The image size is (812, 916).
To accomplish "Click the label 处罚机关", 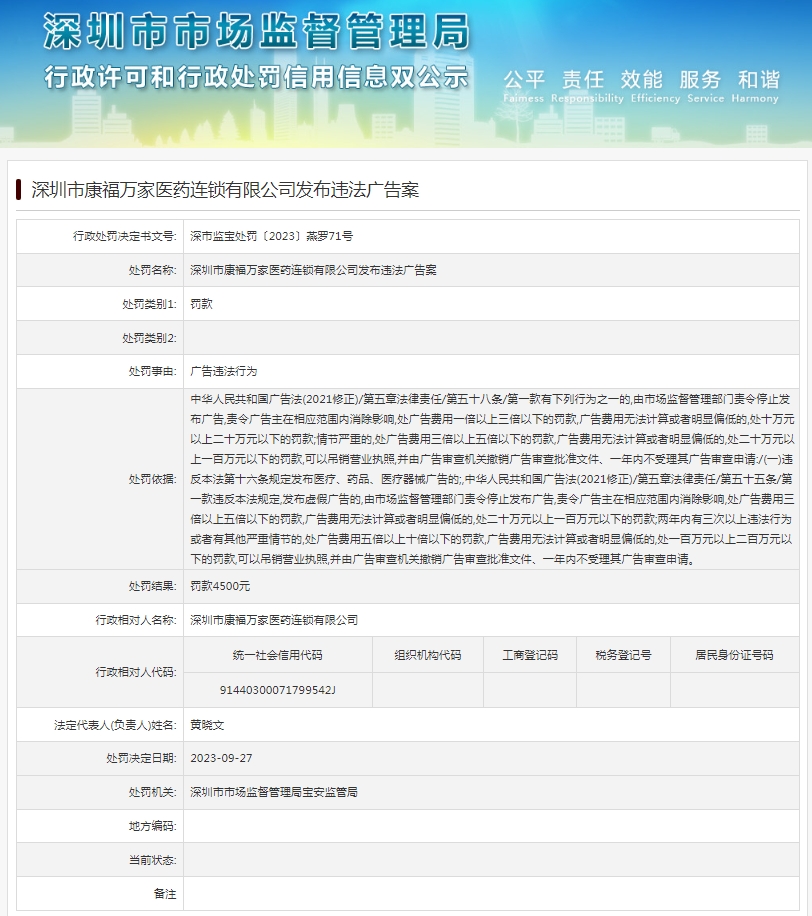I will pos(152,792).
